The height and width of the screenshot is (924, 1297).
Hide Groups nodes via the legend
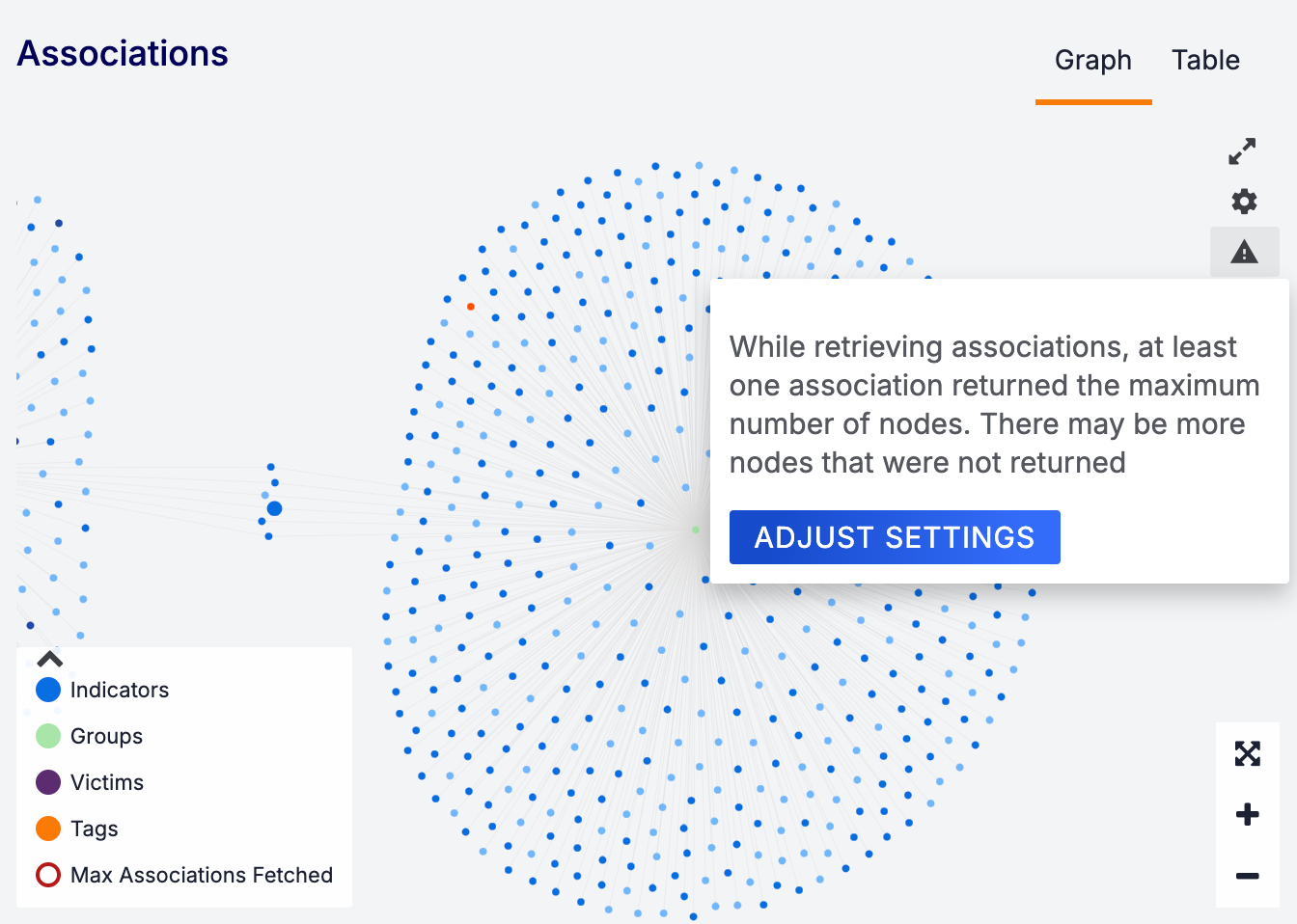pos(106,736)
